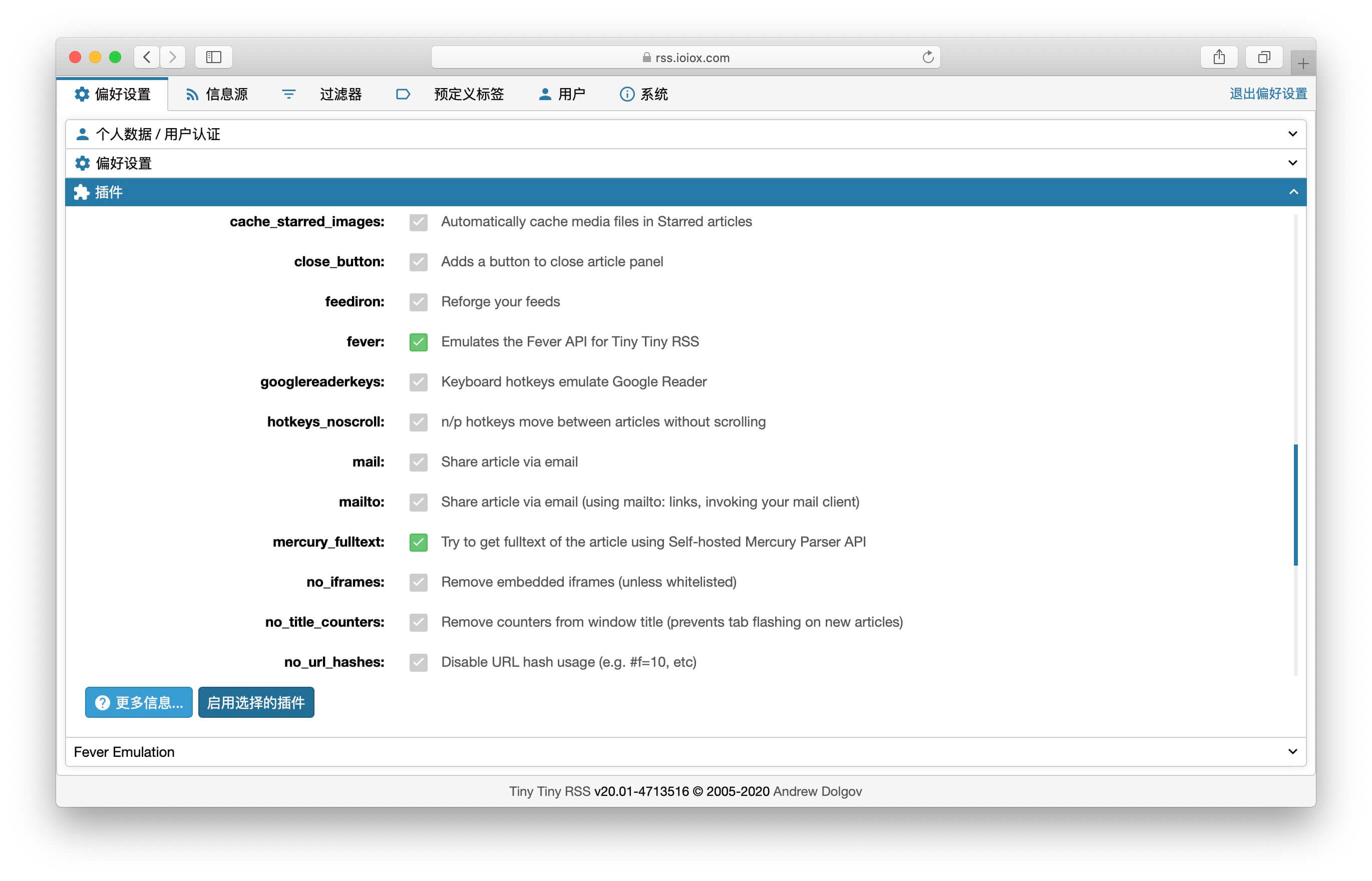
Task: Toggle the no_title_counters plugin checkbox
Action: [x=418, y=622]
